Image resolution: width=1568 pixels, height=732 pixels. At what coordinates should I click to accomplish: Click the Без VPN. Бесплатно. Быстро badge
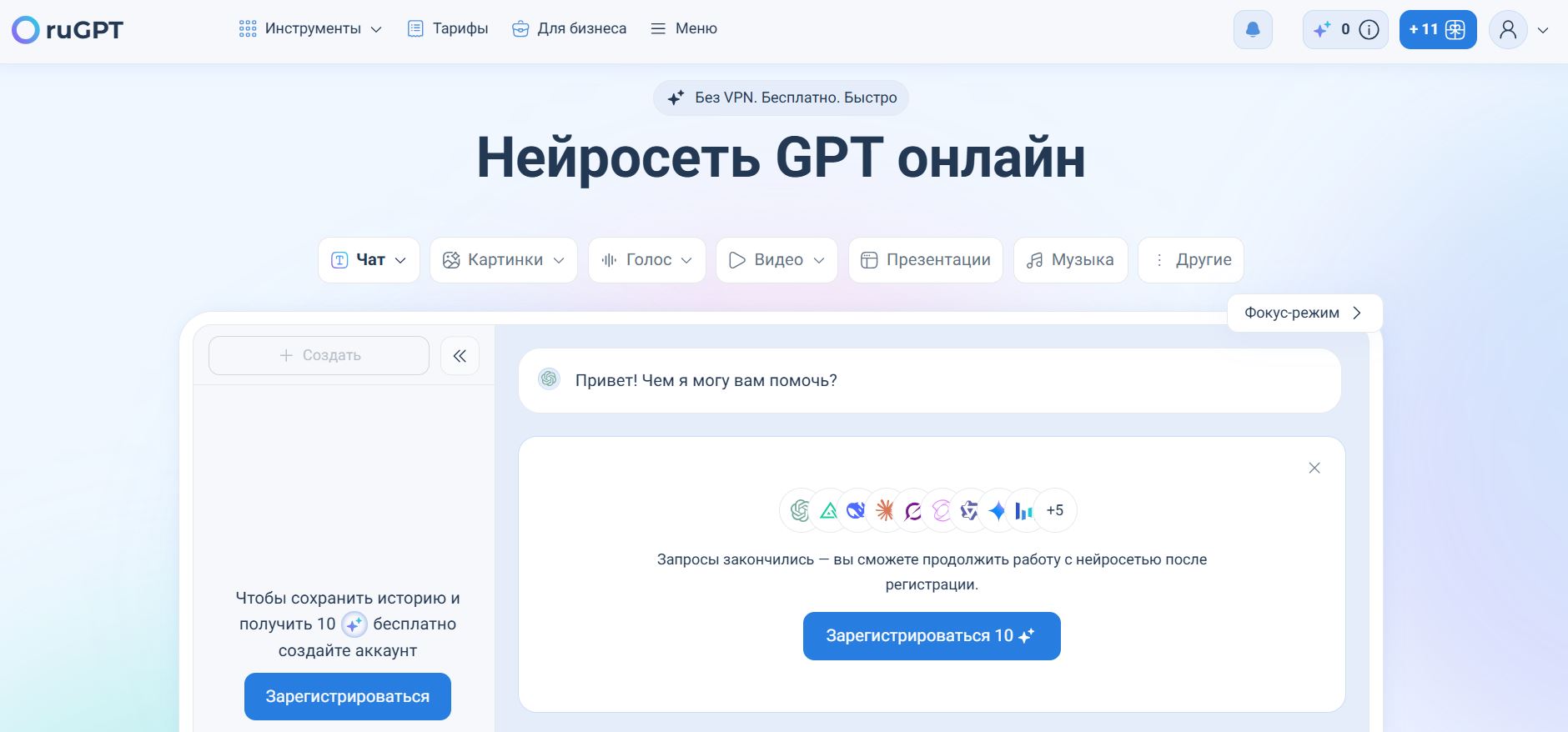tap(781, 98)
